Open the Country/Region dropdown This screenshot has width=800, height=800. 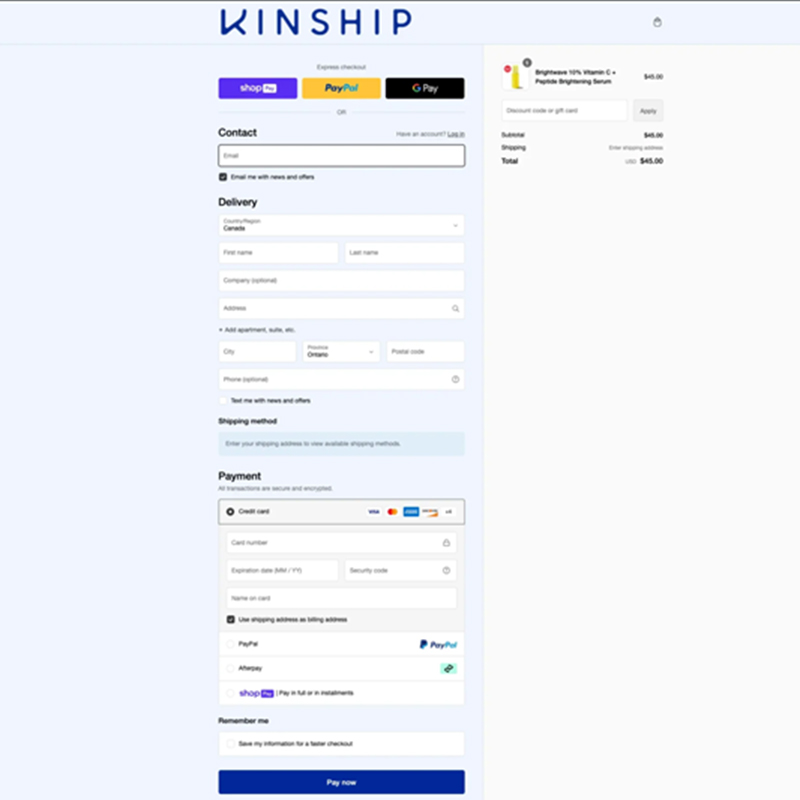pyautogui.click(x=341, y=225)
